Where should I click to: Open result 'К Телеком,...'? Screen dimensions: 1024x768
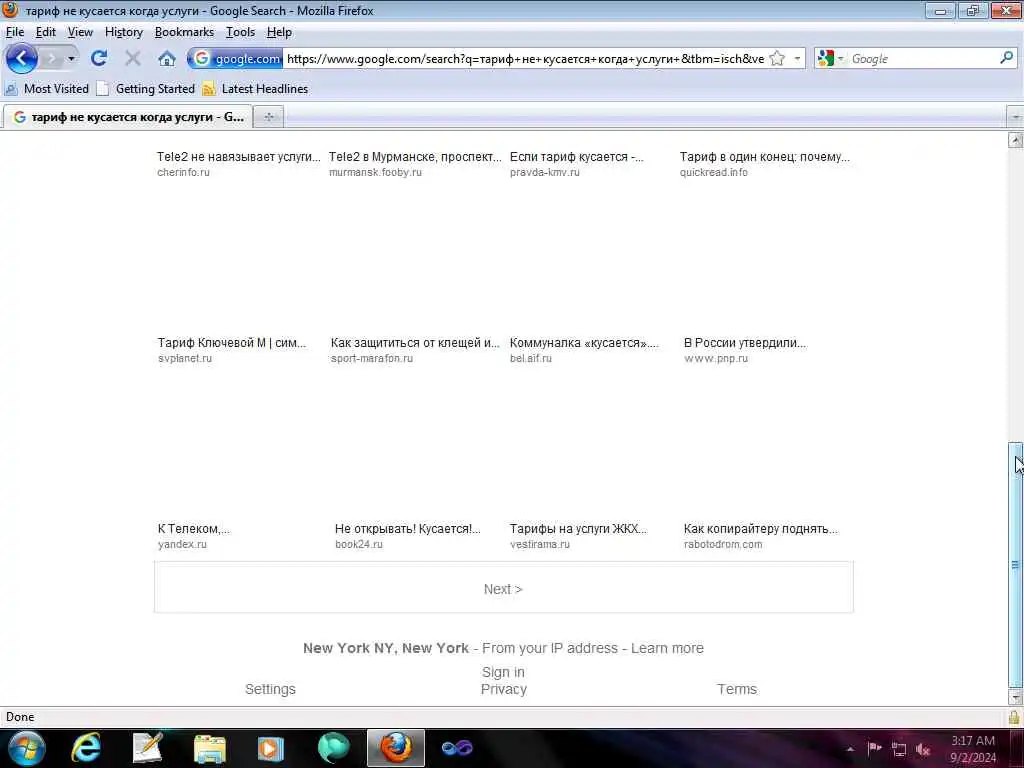[x=194, y=529]
